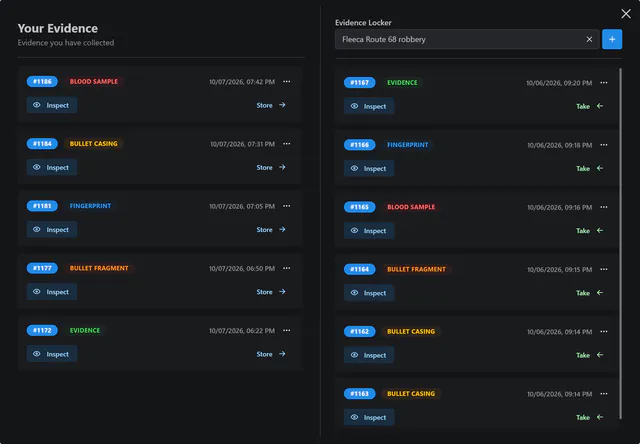The width and height of the screenshot is (640, 444).
Task: Open the more options menu for locker item #1163
Action: [x=604, y=394]
